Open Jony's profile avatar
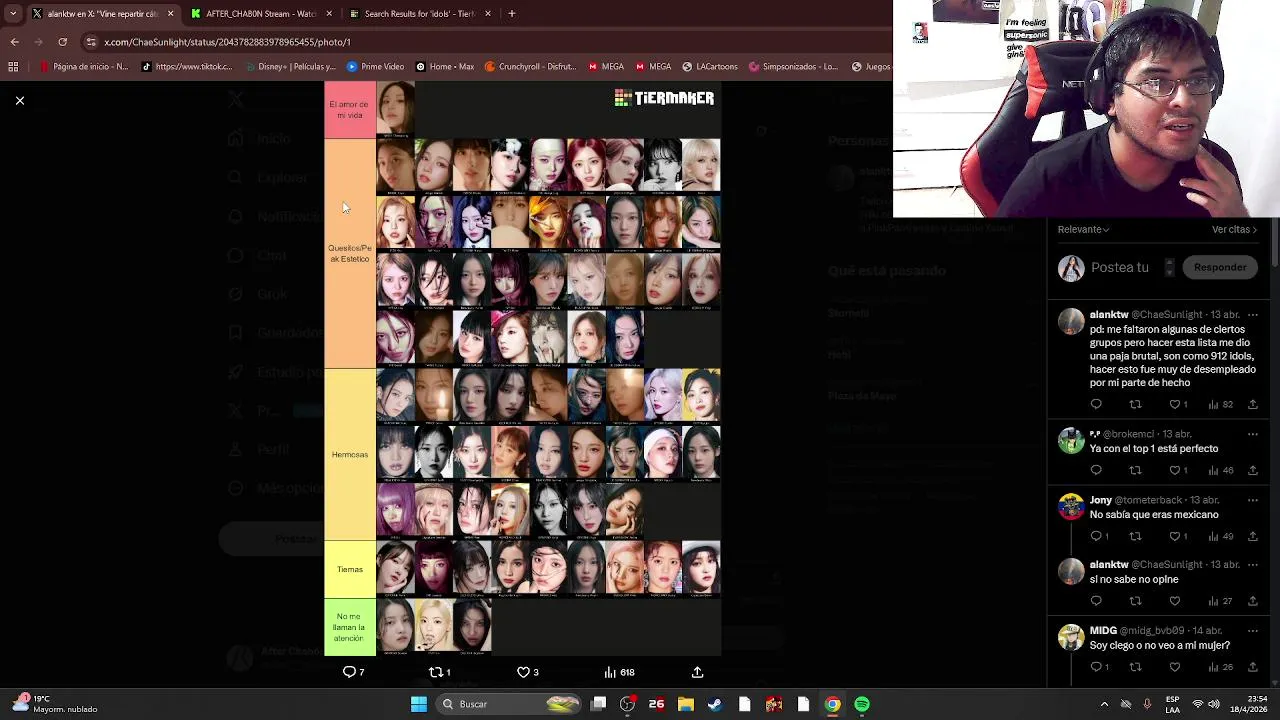The width and height of the screenshot is (1280, 720). 1071,506
